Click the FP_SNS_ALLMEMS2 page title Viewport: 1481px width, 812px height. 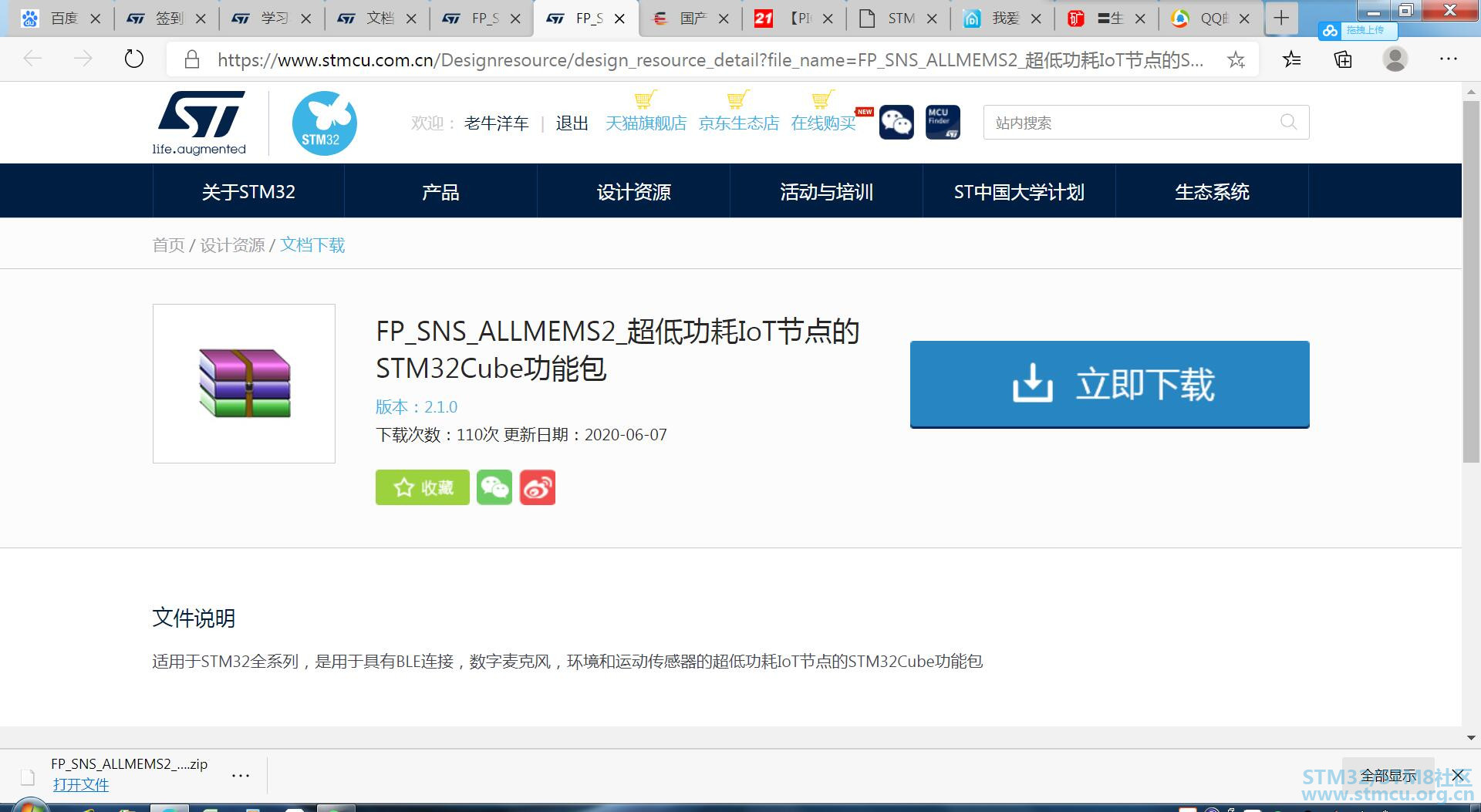coord(617,349)
